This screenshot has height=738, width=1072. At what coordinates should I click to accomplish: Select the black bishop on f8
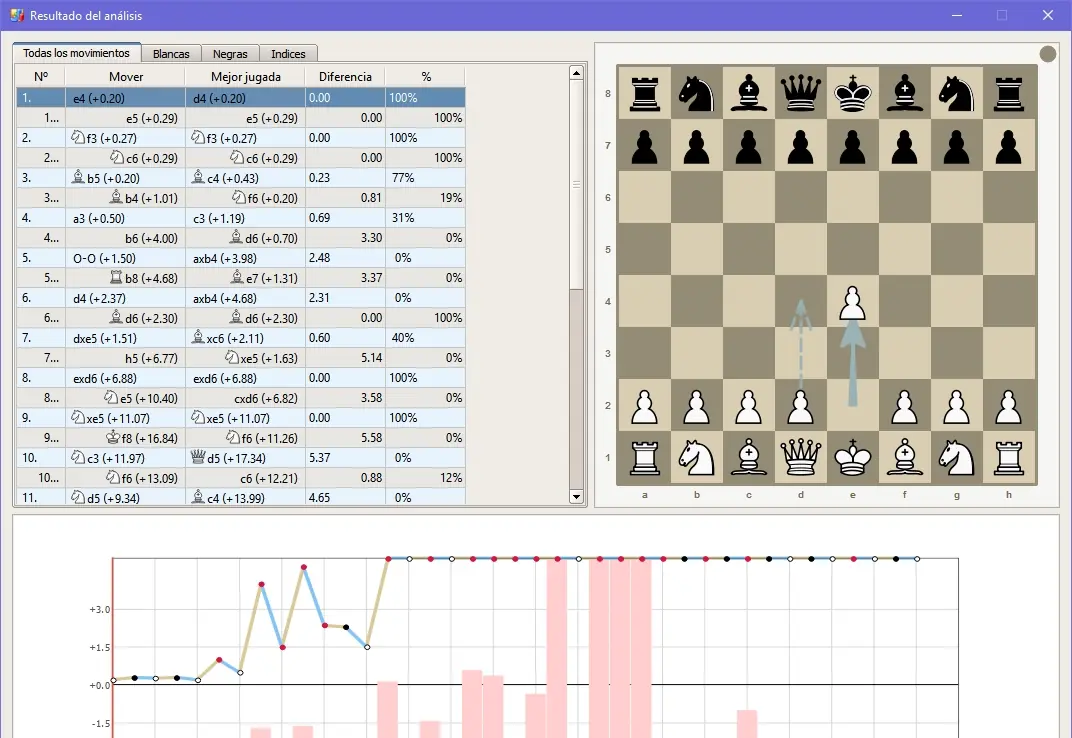click(x=904, y=93)
